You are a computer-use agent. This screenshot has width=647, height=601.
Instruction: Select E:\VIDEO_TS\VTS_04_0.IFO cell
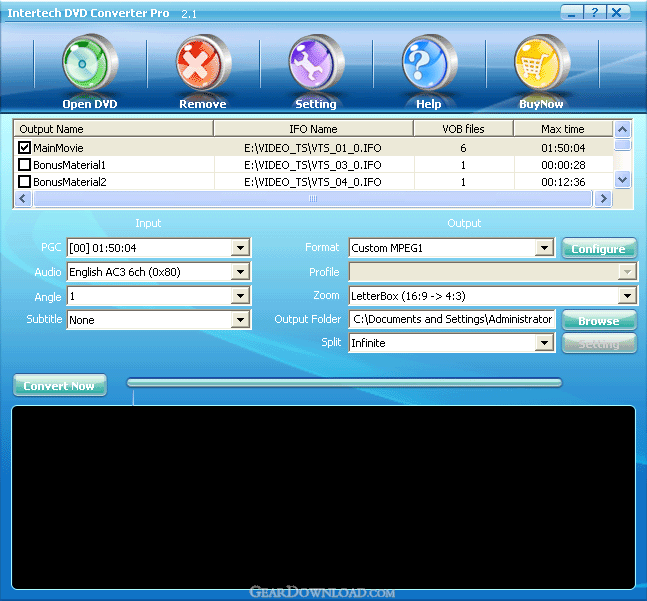click(x=313, y=182)
